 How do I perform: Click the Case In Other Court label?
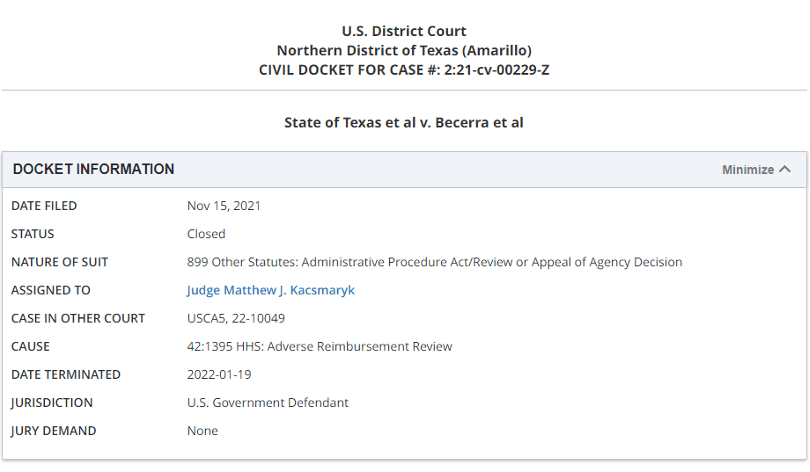(78, 318)
